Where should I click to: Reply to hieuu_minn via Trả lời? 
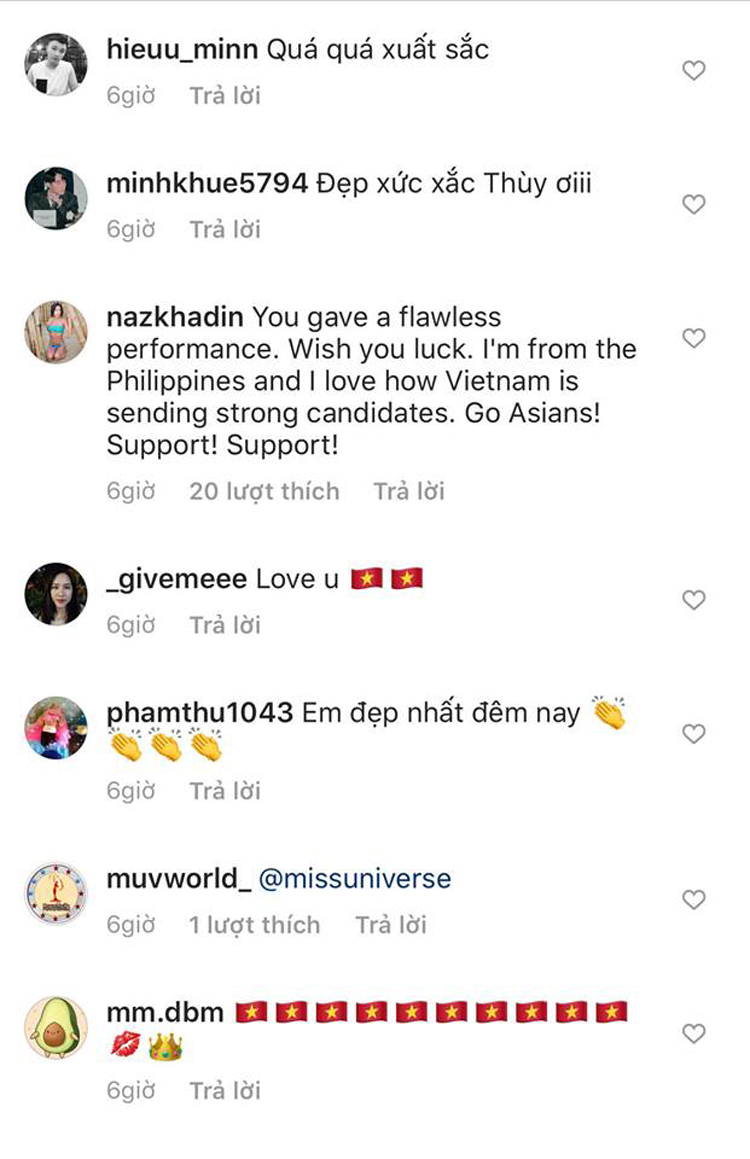[225, 96]
